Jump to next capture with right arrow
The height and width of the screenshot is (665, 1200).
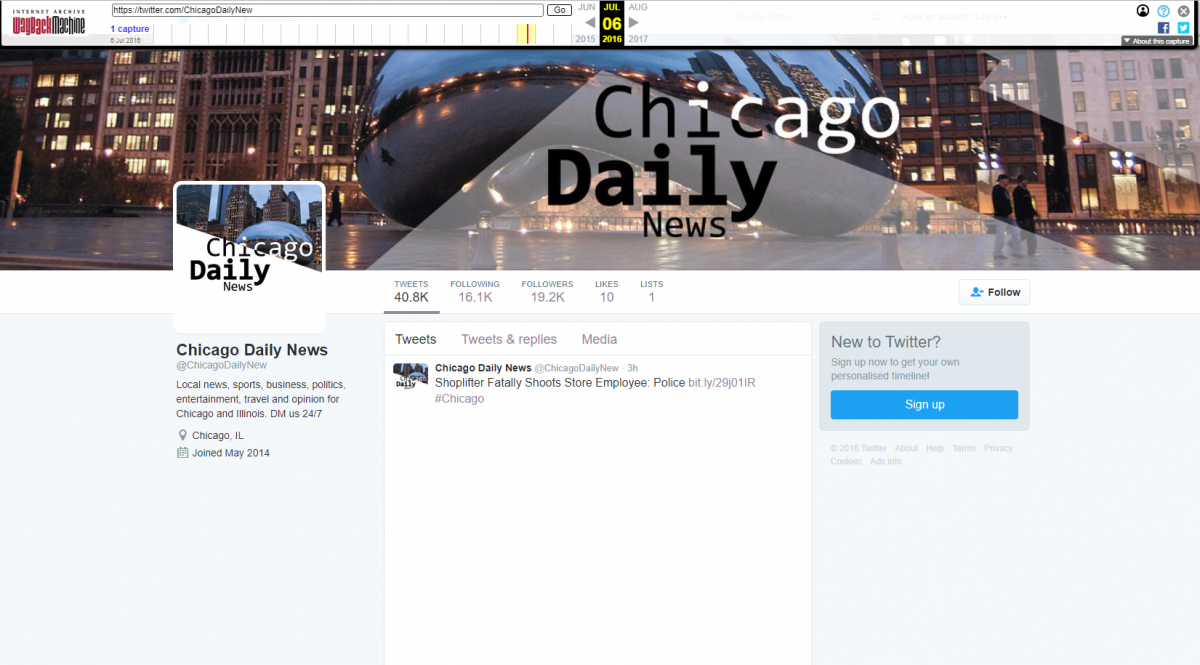(633, 22)
